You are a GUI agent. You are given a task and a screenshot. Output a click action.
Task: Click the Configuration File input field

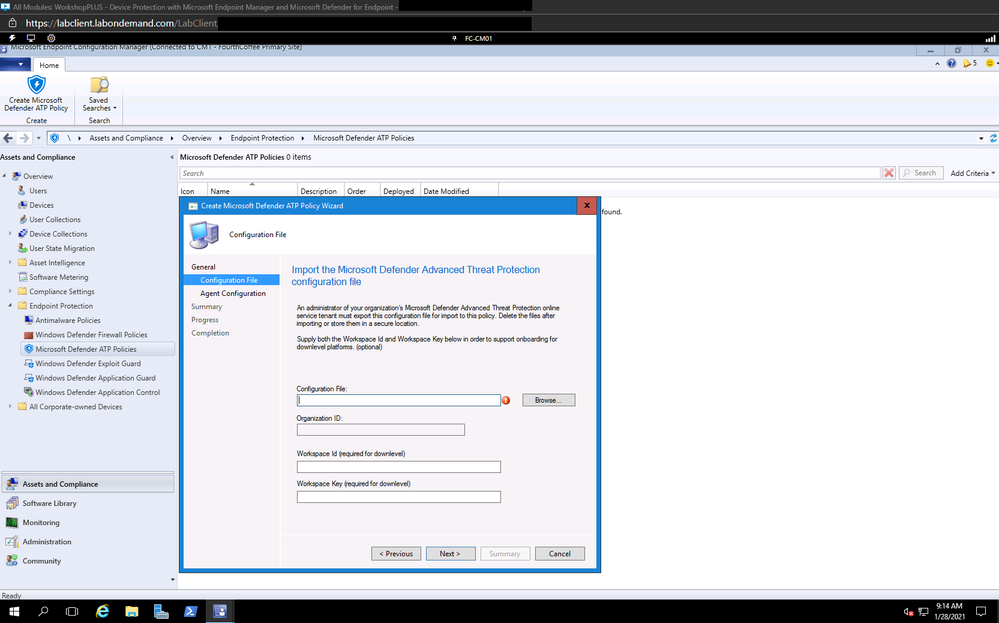(x=399, y=400)
